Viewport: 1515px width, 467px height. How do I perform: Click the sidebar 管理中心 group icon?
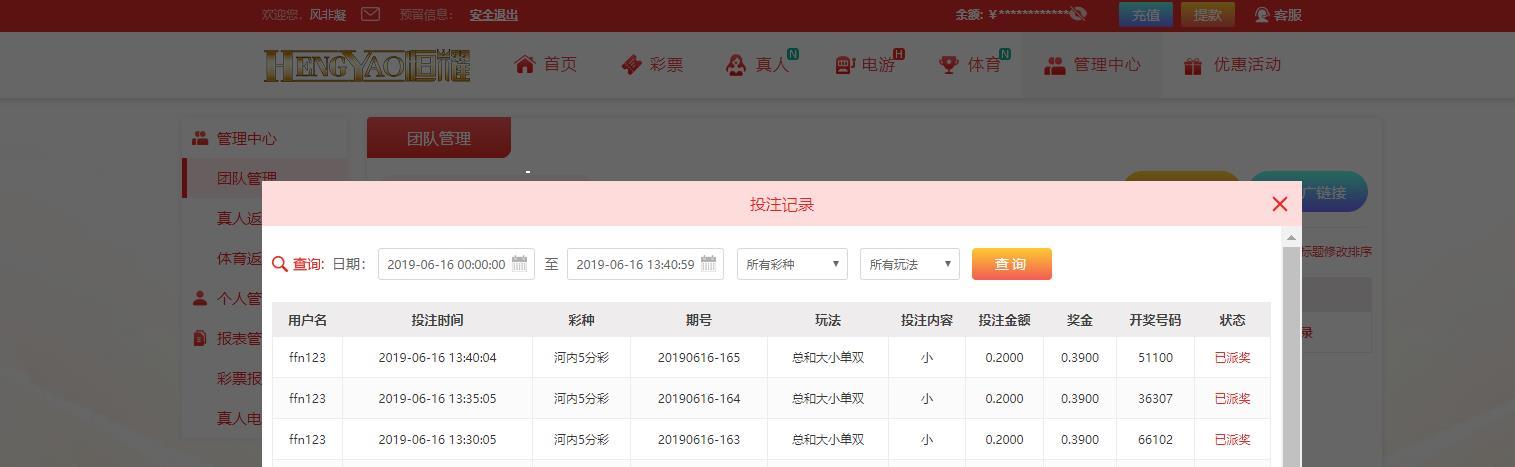(200, 138)
